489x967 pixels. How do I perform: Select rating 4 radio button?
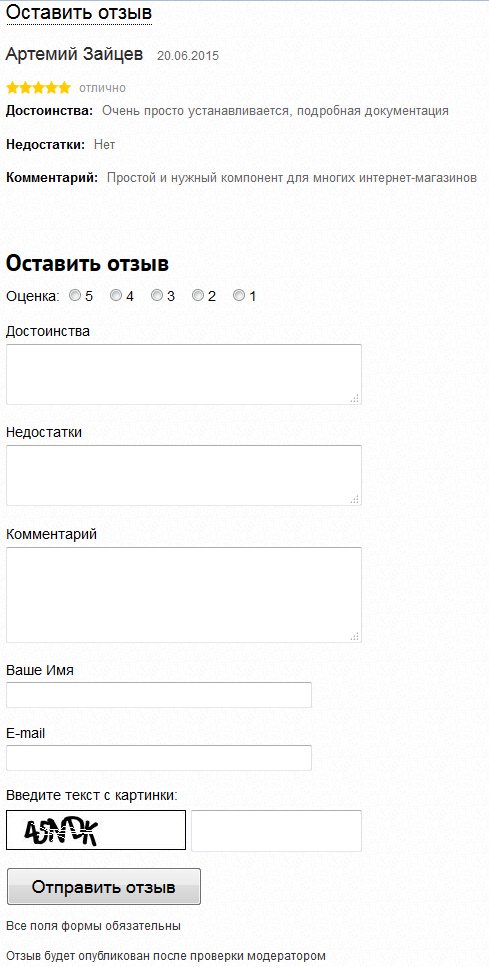pos(115,296)
